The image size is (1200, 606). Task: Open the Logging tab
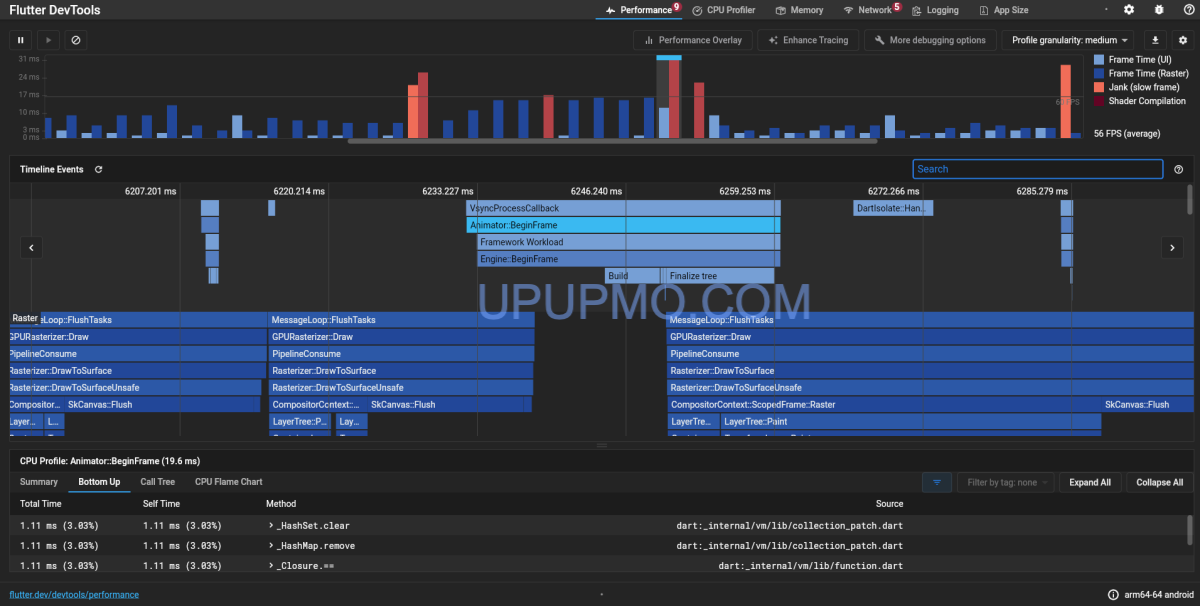tap(935, 10)
